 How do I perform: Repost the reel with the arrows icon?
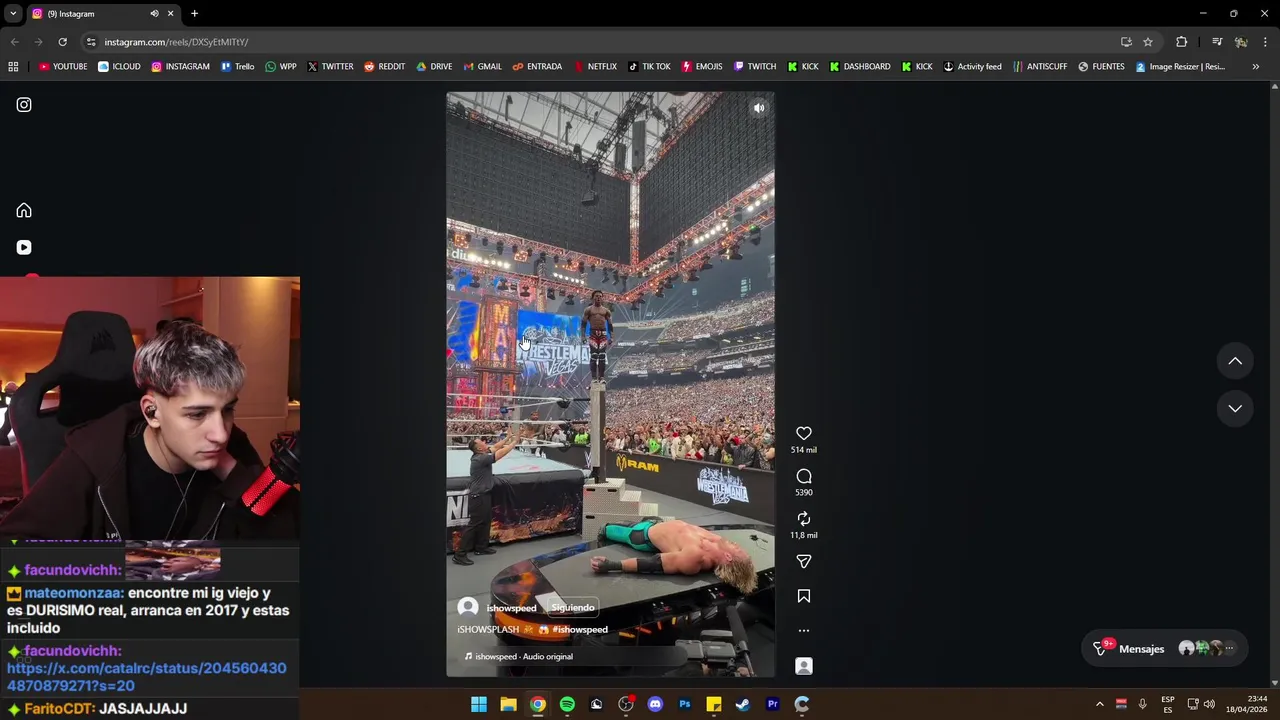pos(804,518)
